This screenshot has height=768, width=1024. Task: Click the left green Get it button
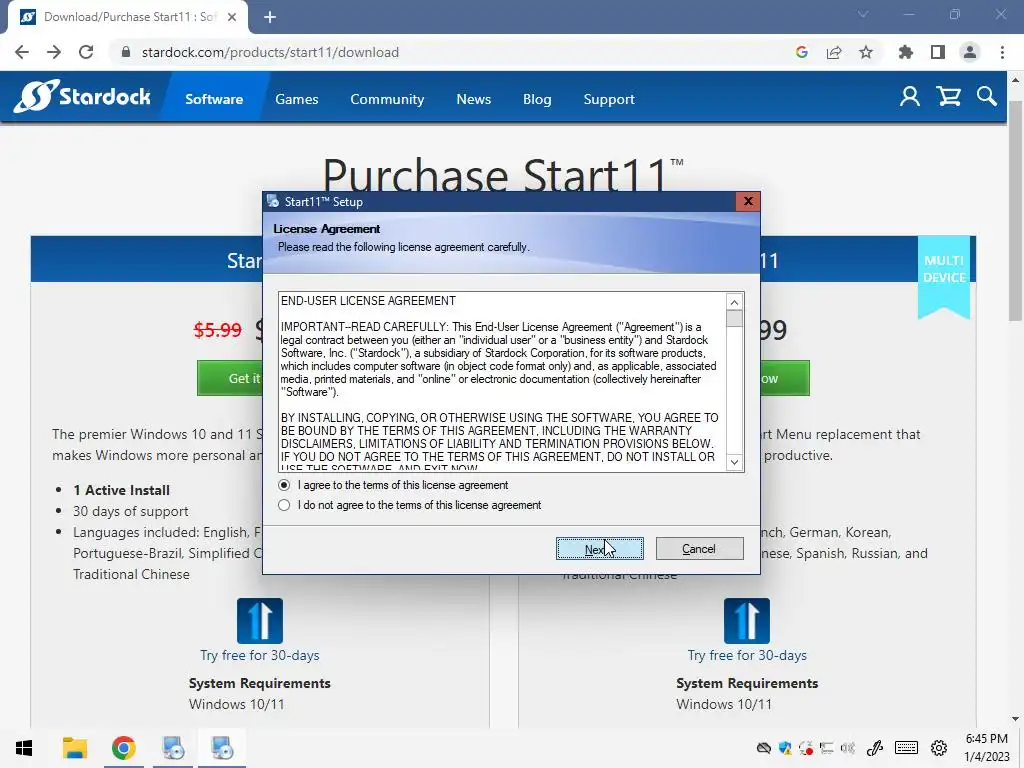point(230,378)
